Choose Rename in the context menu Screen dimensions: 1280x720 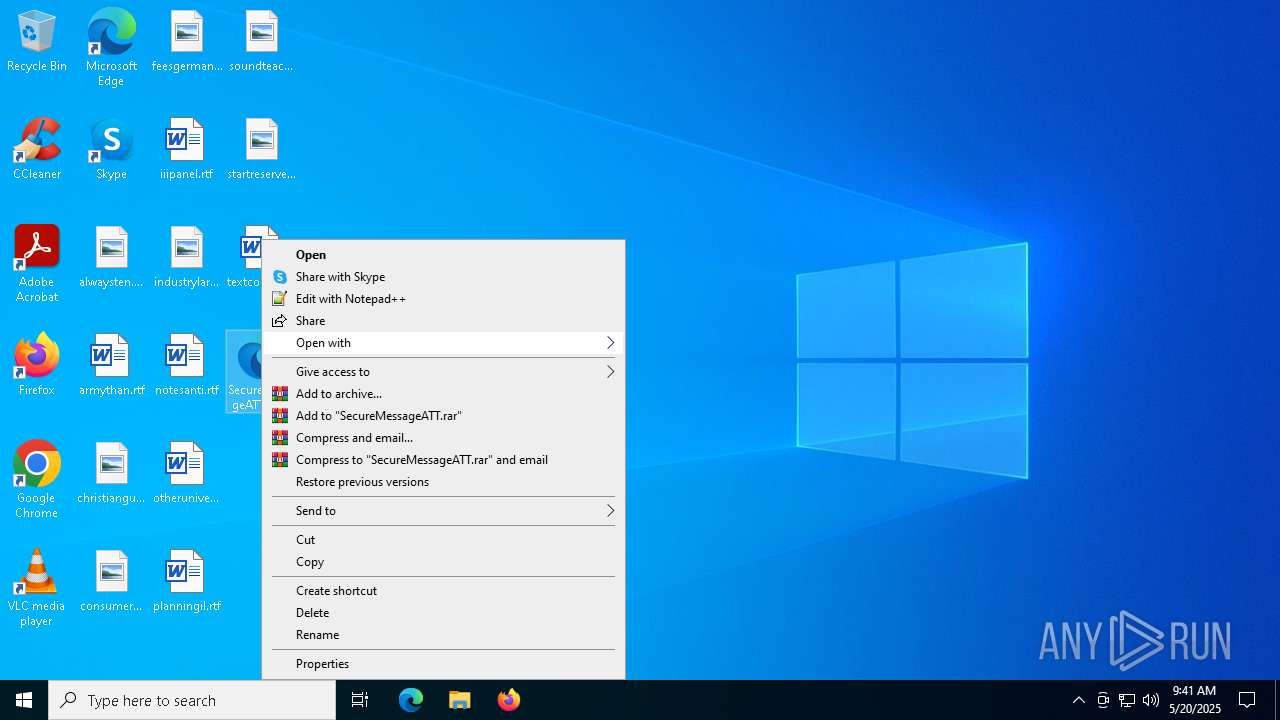pos(443,635)
